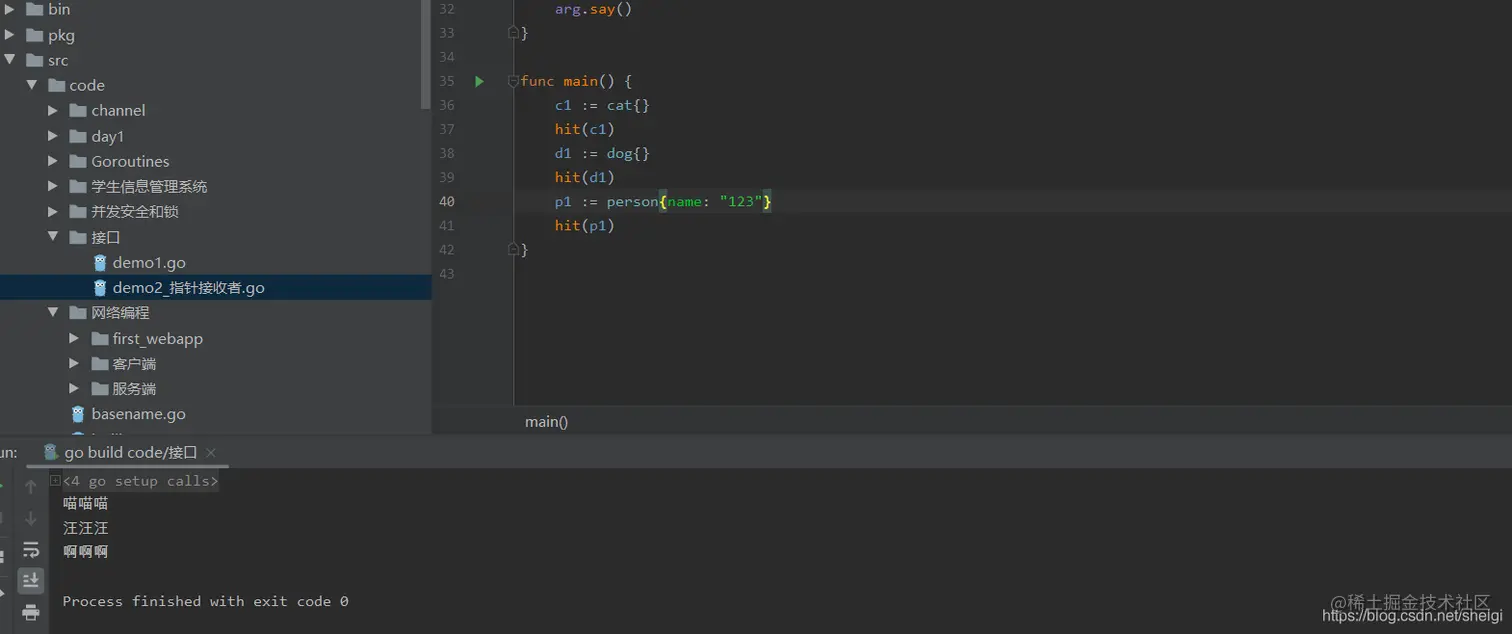Click the Down stack trace arrow in console
This screenshot has height=634, width=1512.
(31, 518)
